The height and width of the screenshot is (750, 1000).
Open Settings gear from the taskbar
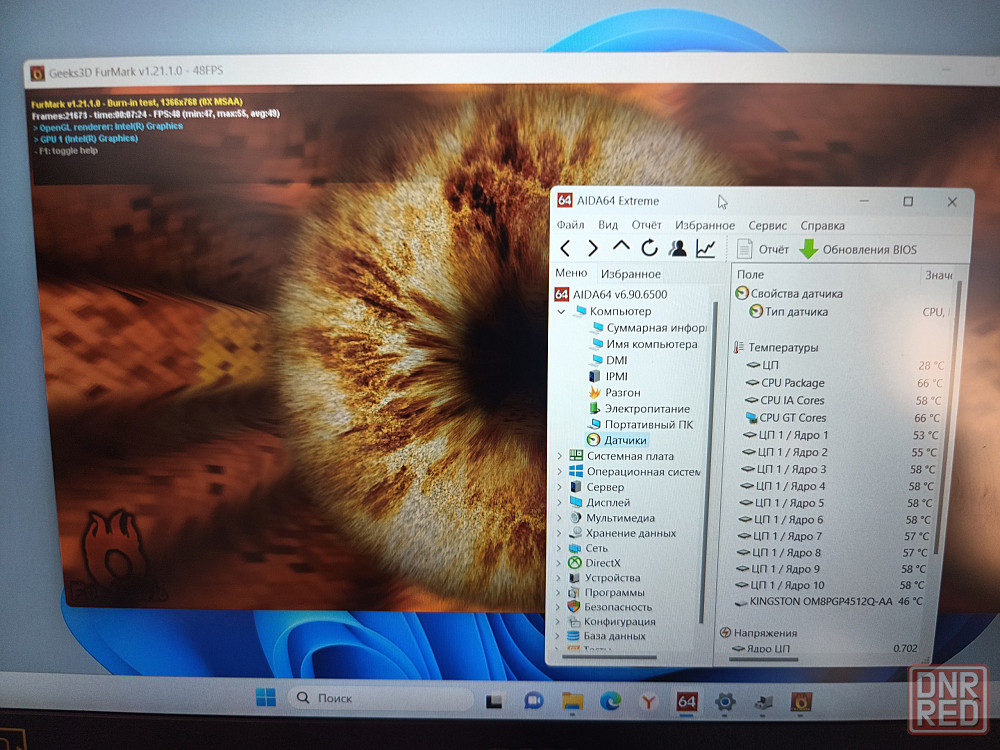click(x=725, y=702)
